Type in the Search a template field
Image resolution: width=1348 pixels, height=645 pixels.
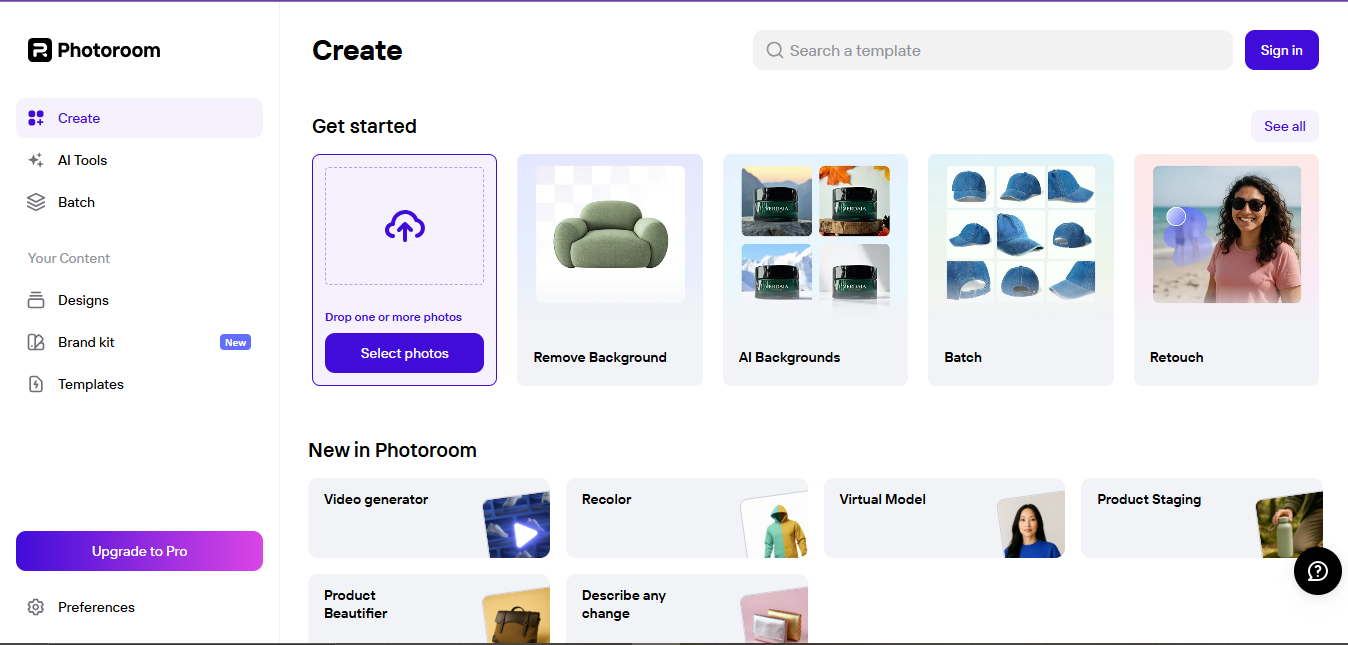(1000, 50)
